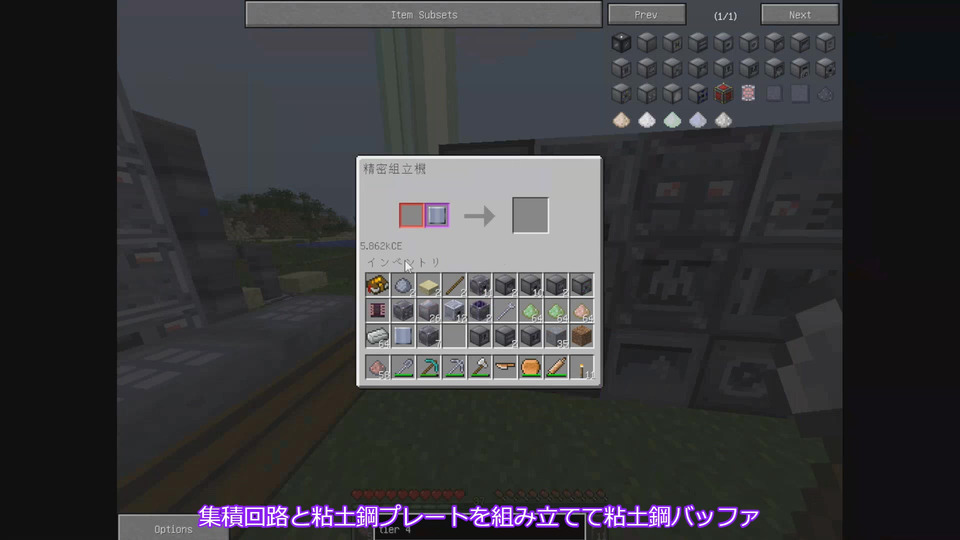
Task: Go to previous item page with Prev
Action: click(x=647, y=14)
